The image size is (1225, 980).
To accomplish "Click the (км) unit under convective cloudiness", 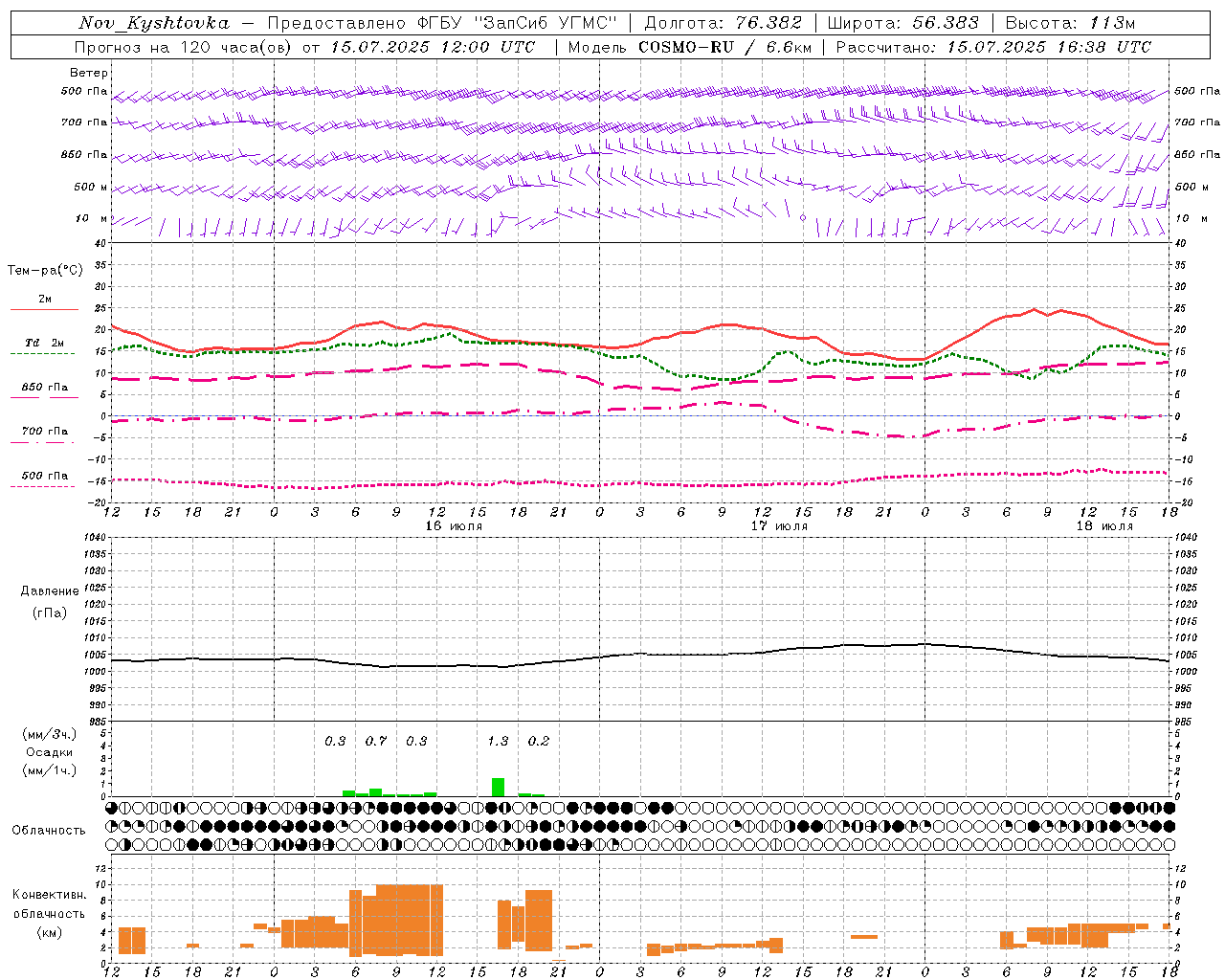I will pyautogui.click(x=50, y=933).
